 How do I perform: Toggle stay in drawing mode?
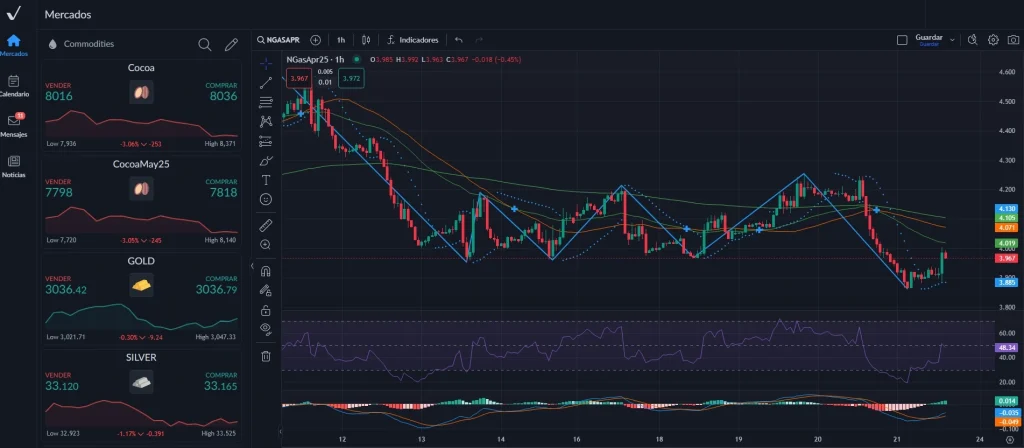(x=266, y=290)
